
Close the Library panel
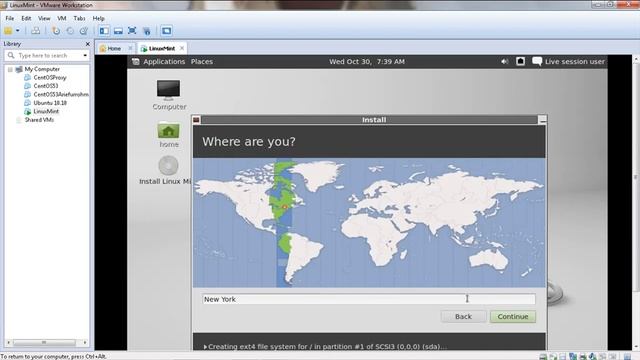[x=87, y=44]
